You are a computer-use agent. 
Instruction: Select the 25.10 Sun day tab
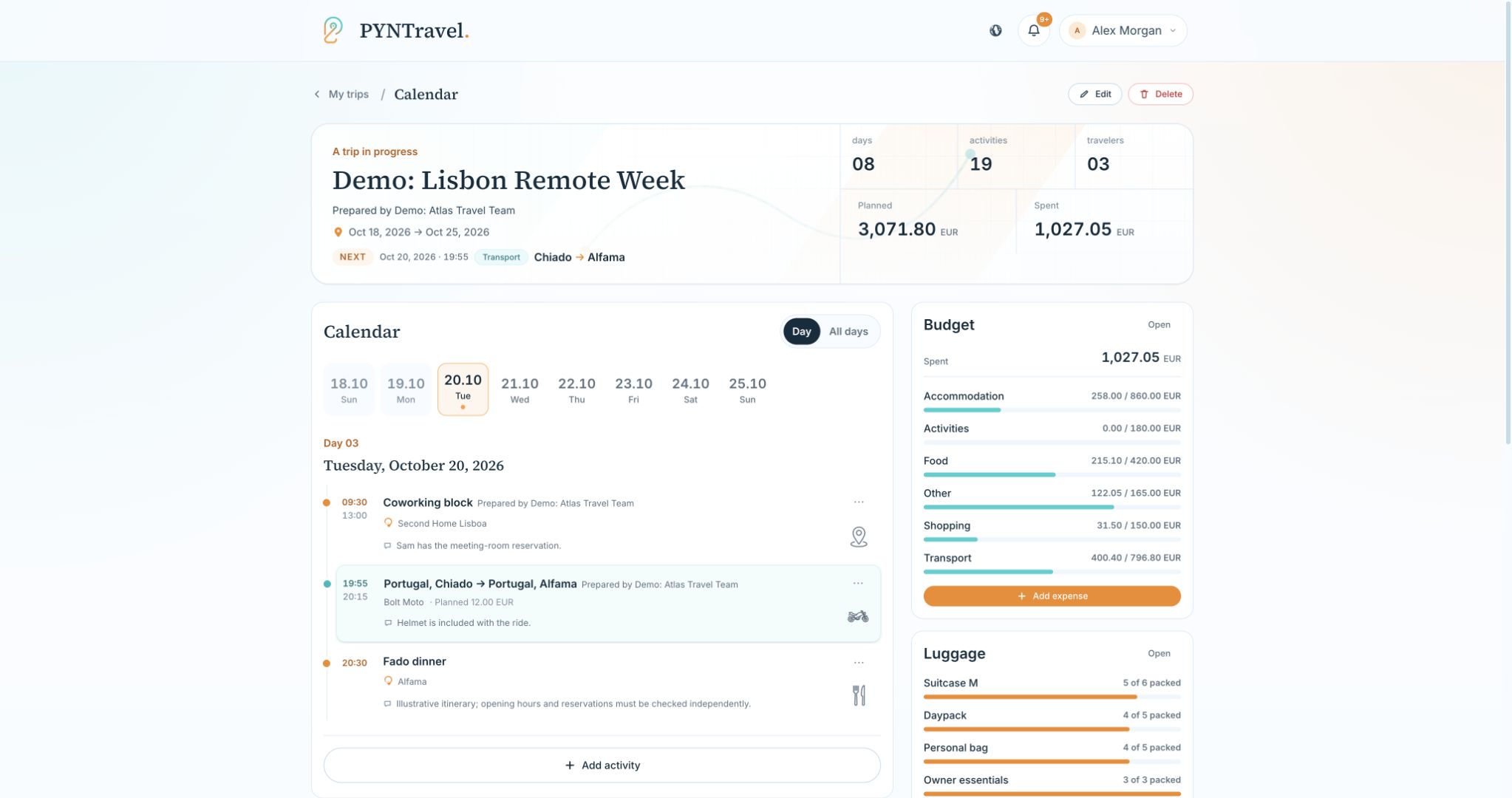click(747, 389)
